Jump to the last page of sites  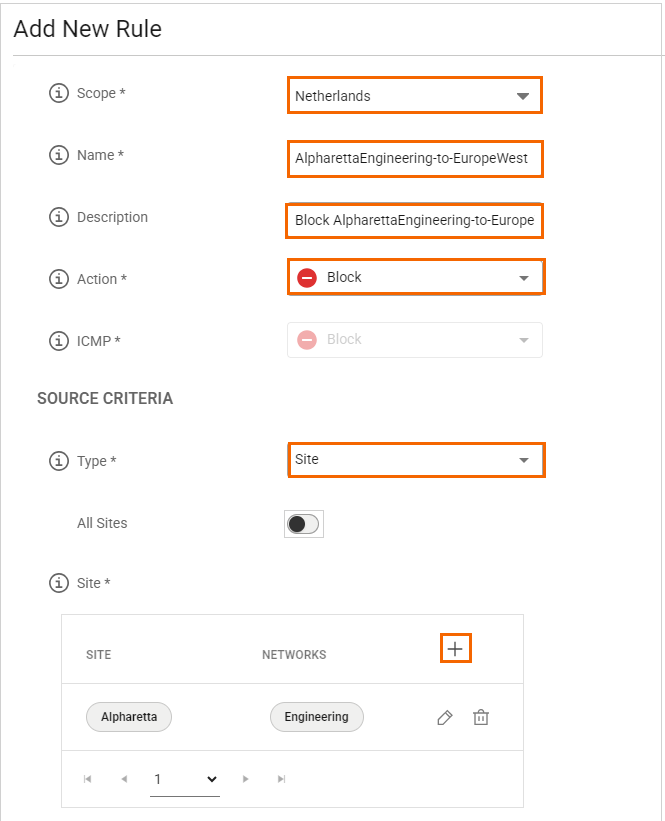pos(282,779)
